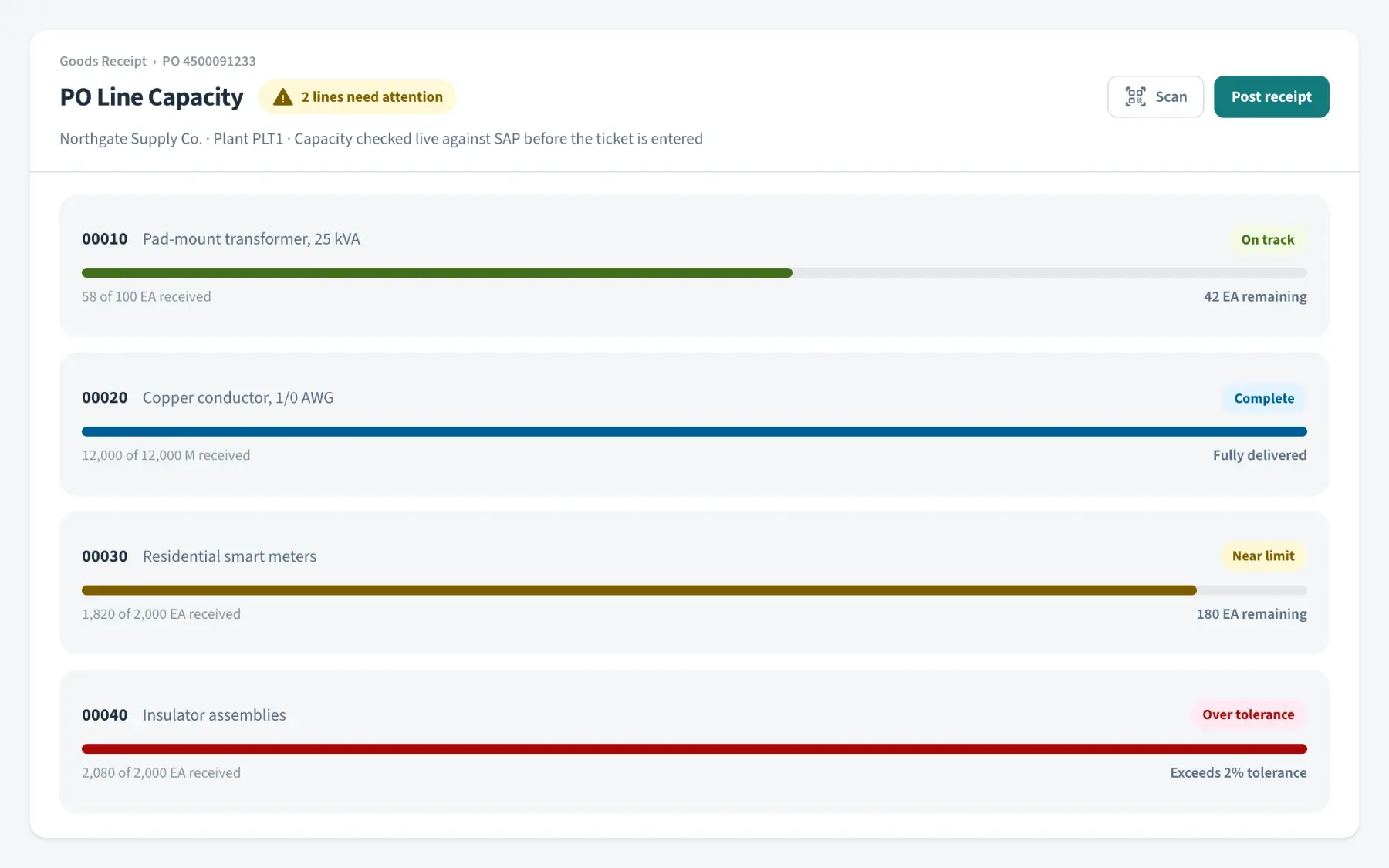1389x868 pixels.
Task: Click the PO Line Capacity heading
Action: (151, 97)
